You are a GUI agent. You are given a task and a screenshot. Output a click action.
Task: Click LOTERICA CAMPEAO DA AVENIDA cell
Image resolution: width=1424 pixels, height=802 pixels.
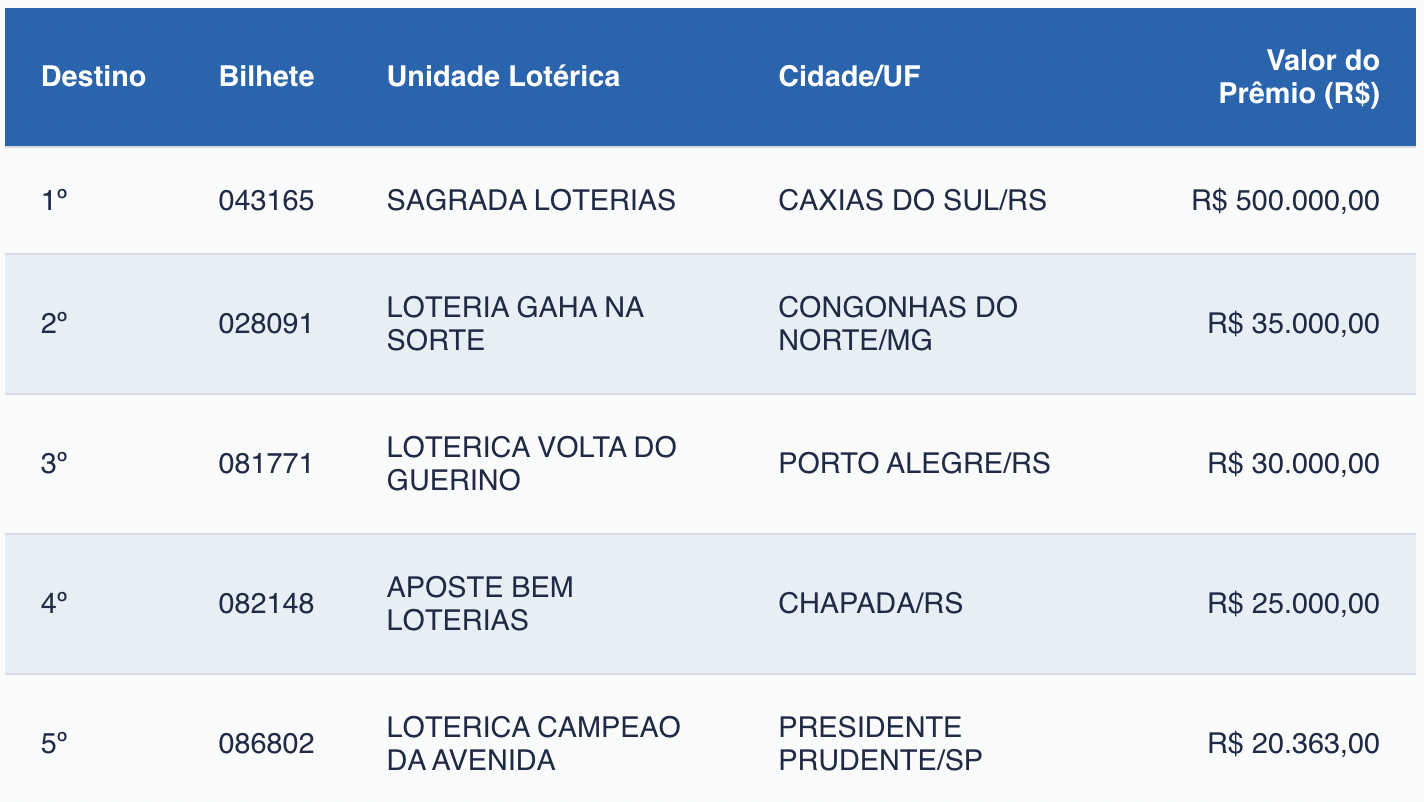tap(533, 744)
